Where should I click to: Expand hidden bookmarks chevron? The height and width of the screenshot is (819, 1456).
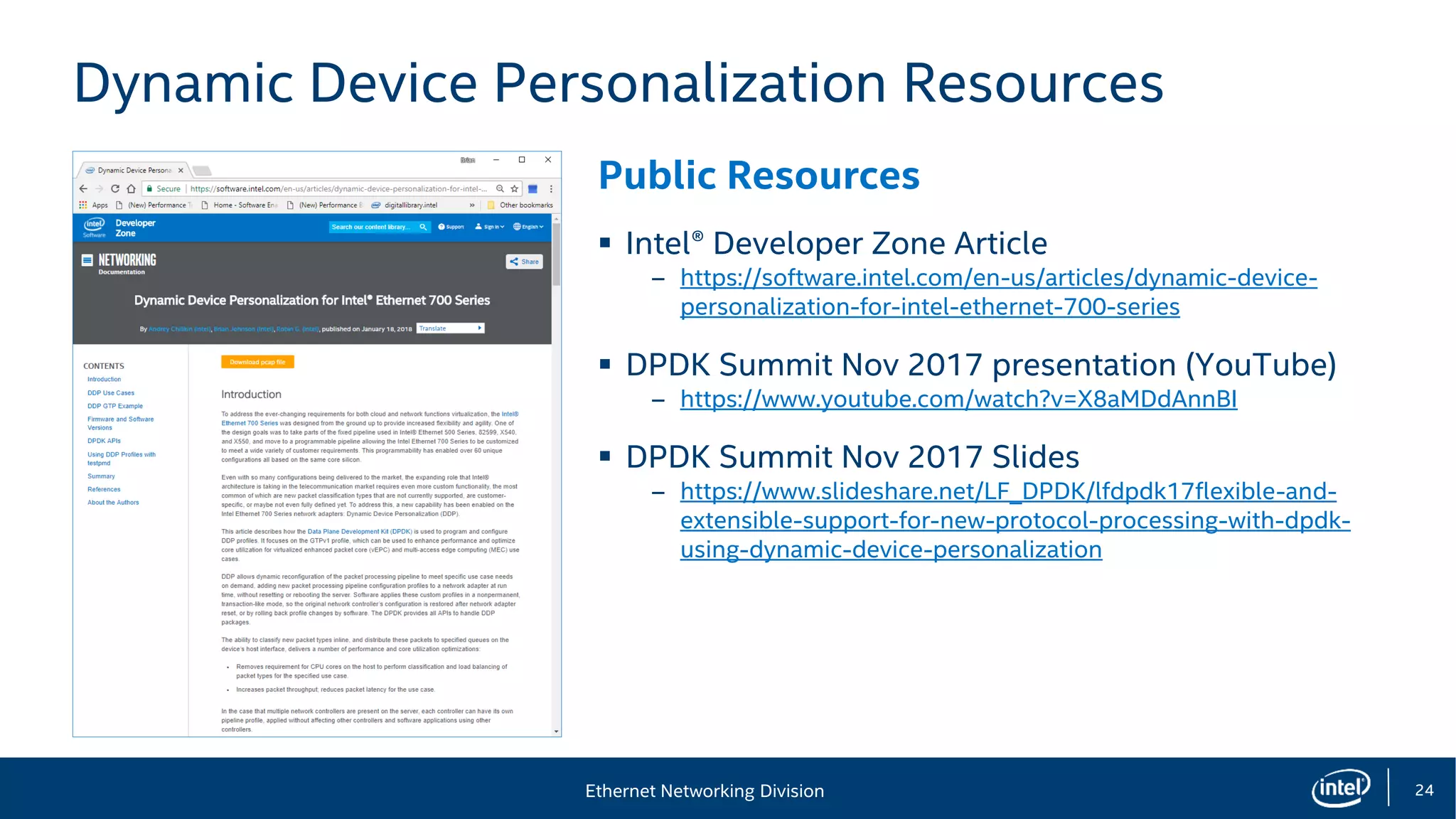click(472, 205)
